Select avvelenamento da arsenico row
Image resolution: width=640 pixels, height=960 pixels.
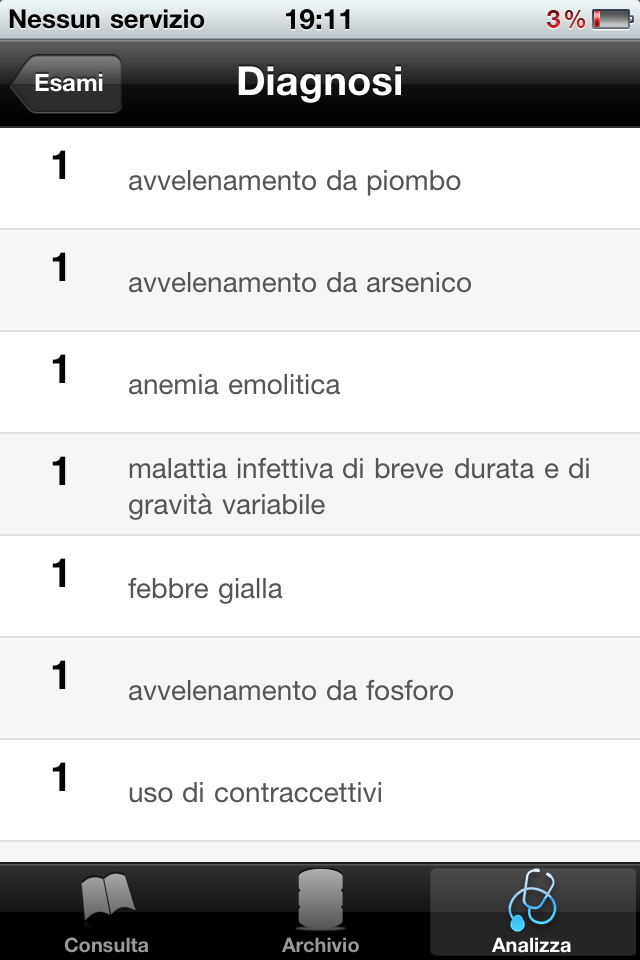(320, 280)
